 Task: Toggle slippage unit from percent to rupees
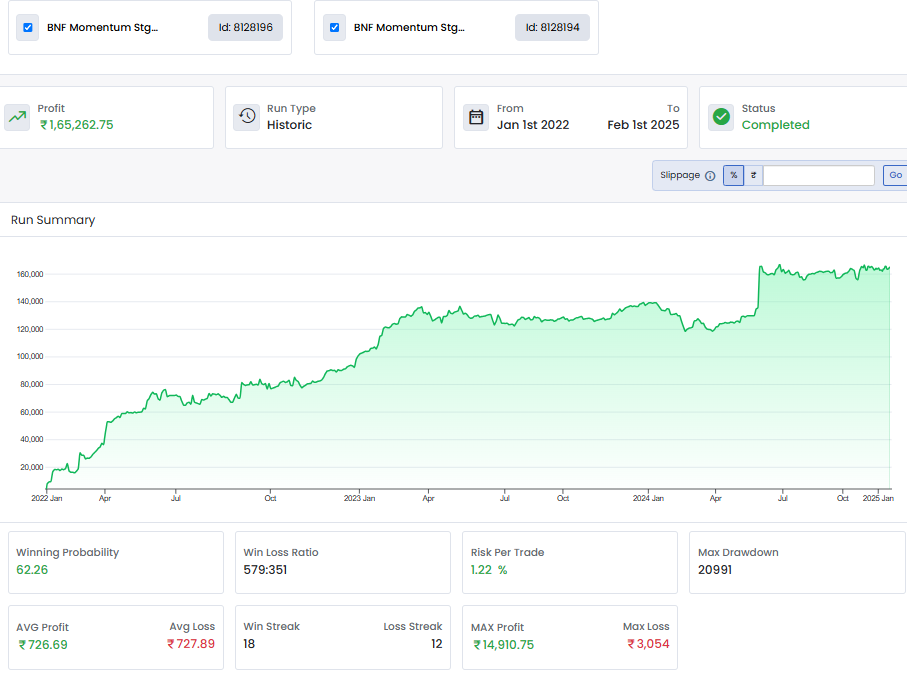pyautogui.click(x=753, y=175)
